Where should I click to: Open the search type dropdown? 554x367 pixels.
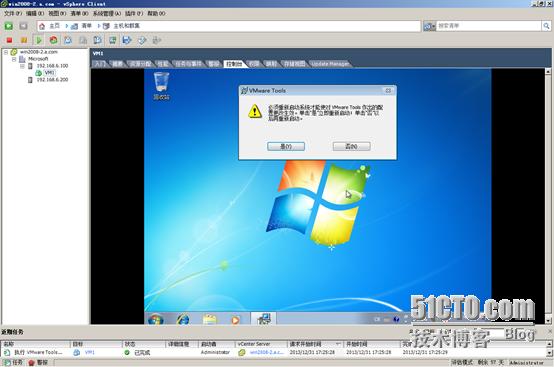[x=429, y=26]
